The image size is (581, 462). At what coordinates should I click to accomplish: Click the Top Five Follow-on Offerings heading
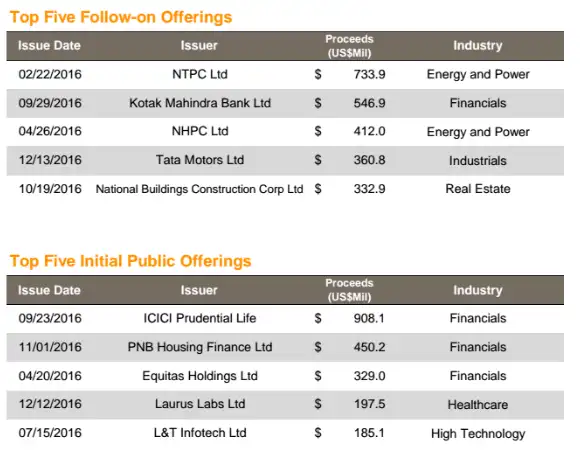tap(121, 17)
